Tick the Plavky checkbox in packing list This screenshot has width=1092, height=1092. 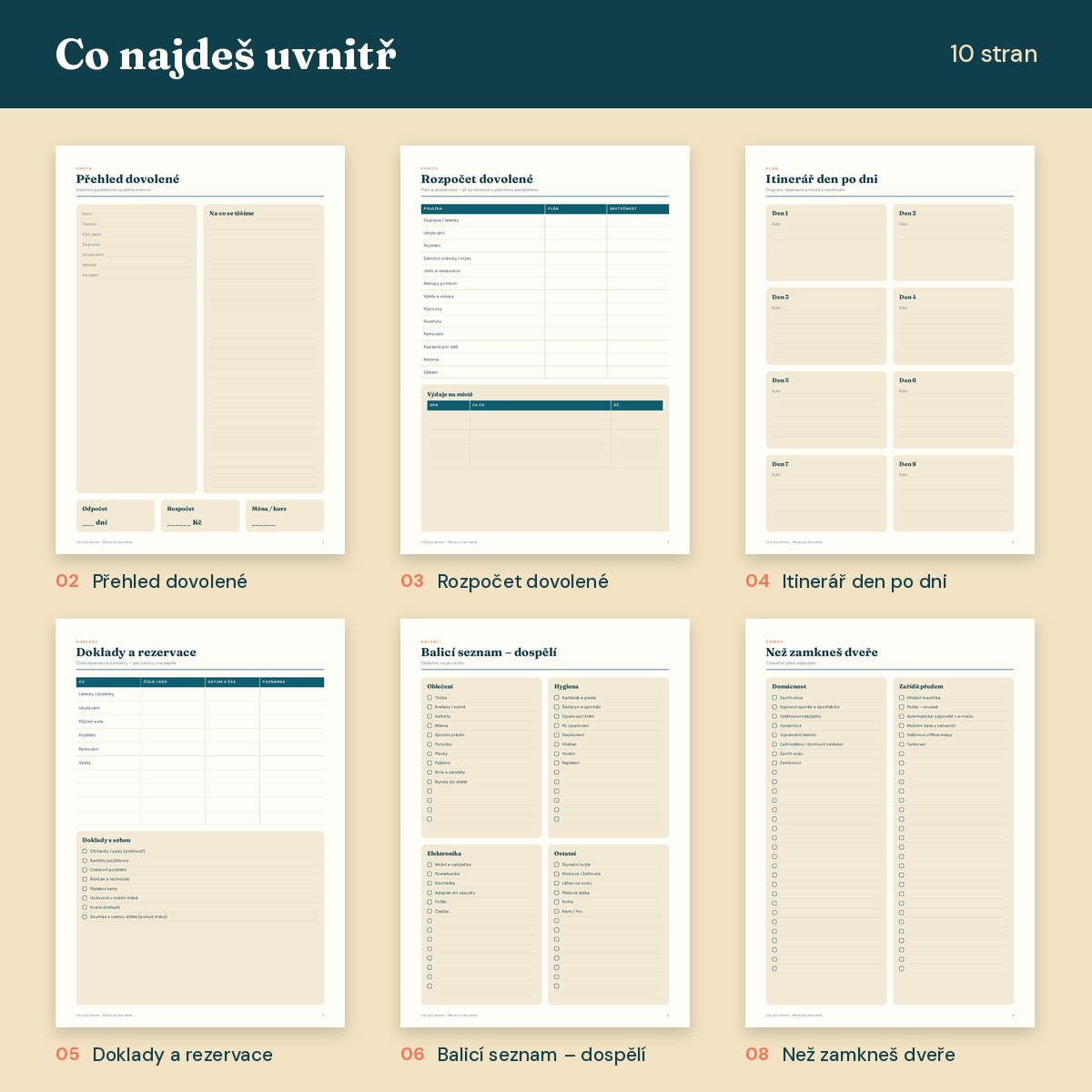pyautogui.click(x=430, y=753)
